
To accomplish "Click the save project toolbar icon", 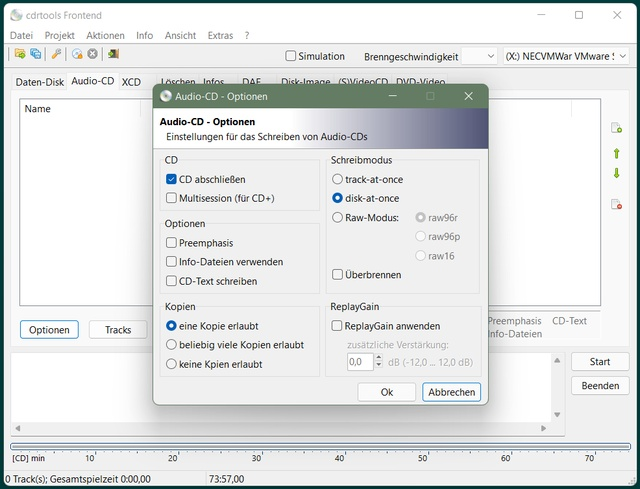I will tap(35, 54).
